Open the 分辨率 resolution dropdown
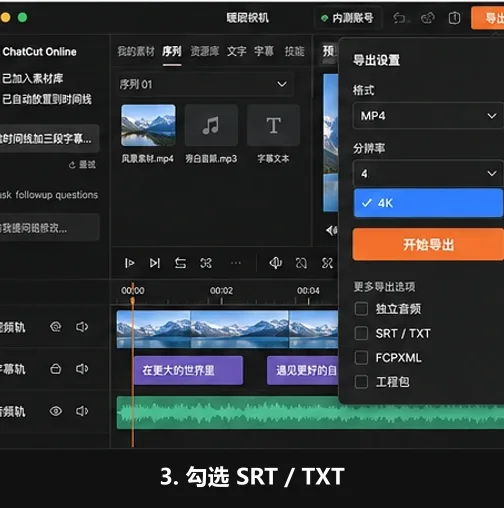Screen dimensions: 504x508 428,173
